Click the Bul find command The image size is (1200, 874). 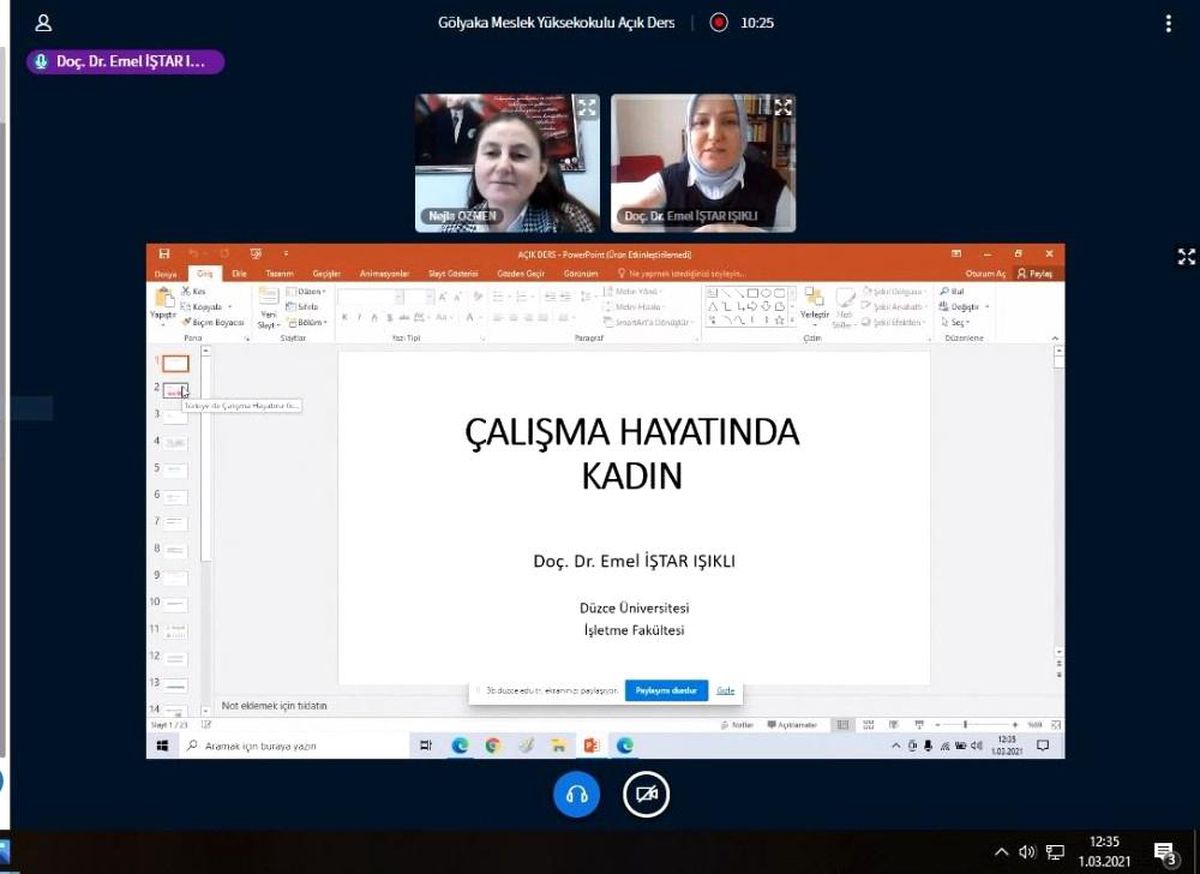point(951,291)
